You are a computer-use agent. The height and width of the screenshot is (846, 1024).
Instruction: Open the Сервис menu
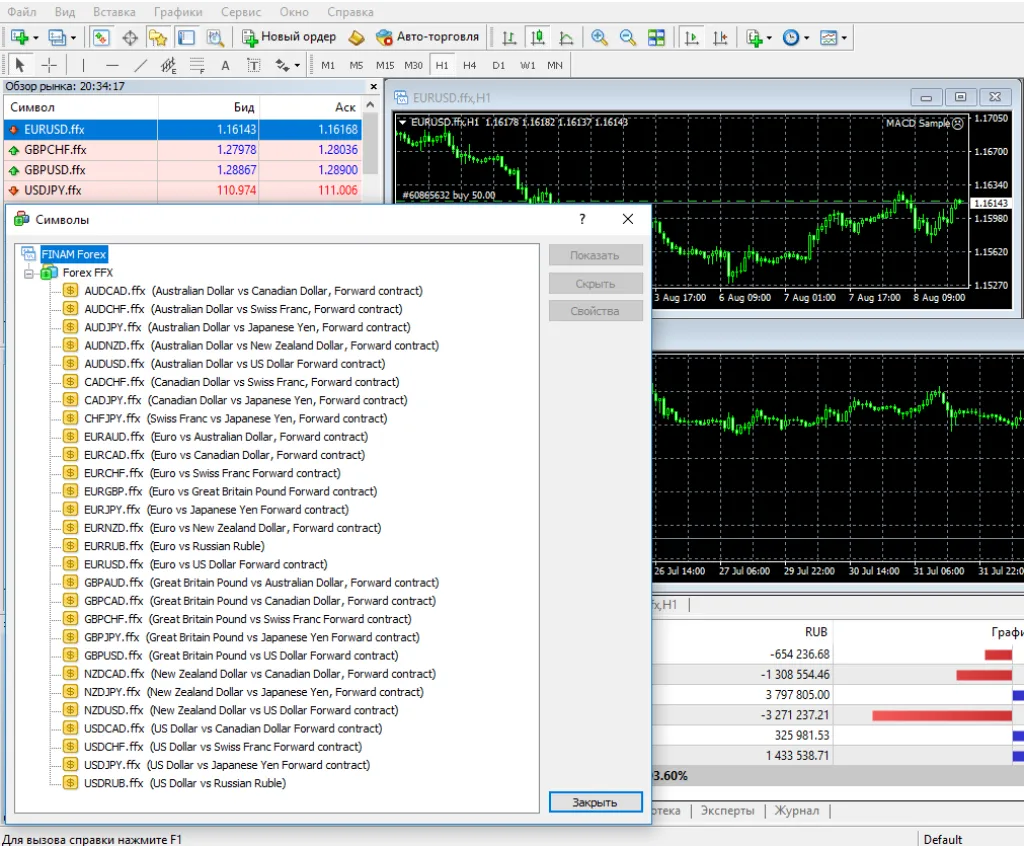(240, 12)
